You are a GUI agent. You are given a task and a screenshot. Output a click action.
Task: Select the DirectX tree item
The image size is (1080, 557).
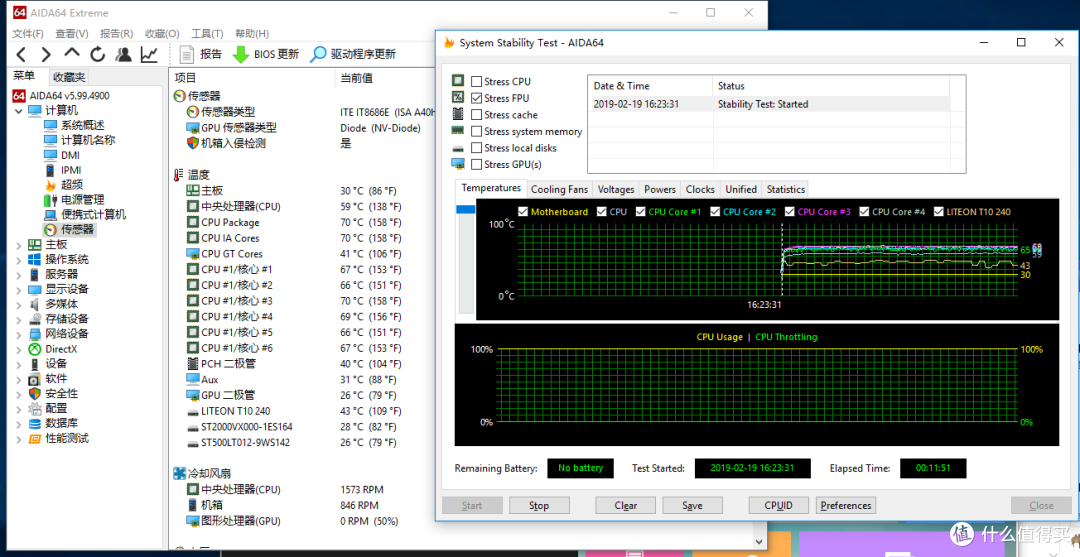(x=53, y=349)
